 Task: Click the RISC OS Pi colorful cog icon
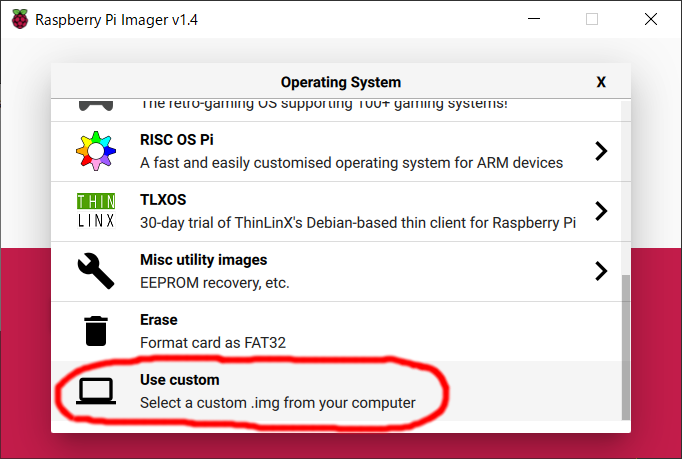(x=96, y=151)
